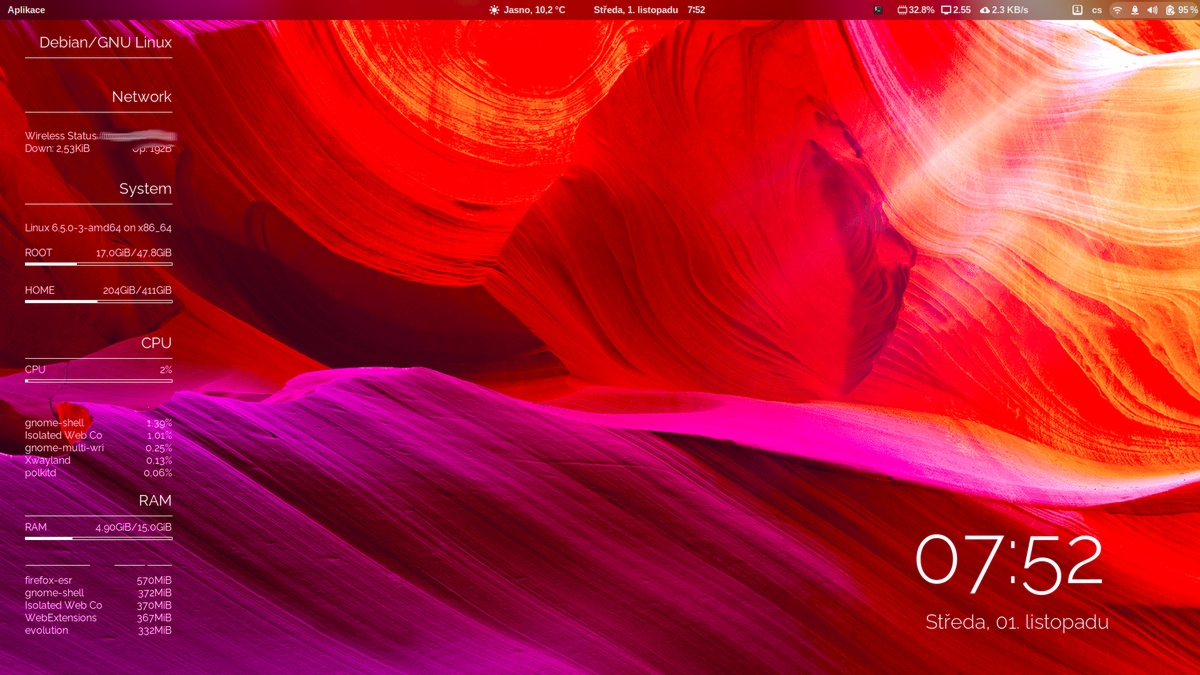
Task: Click the firefox-esr row in the RAM list
Action: (x=98, y=580)
